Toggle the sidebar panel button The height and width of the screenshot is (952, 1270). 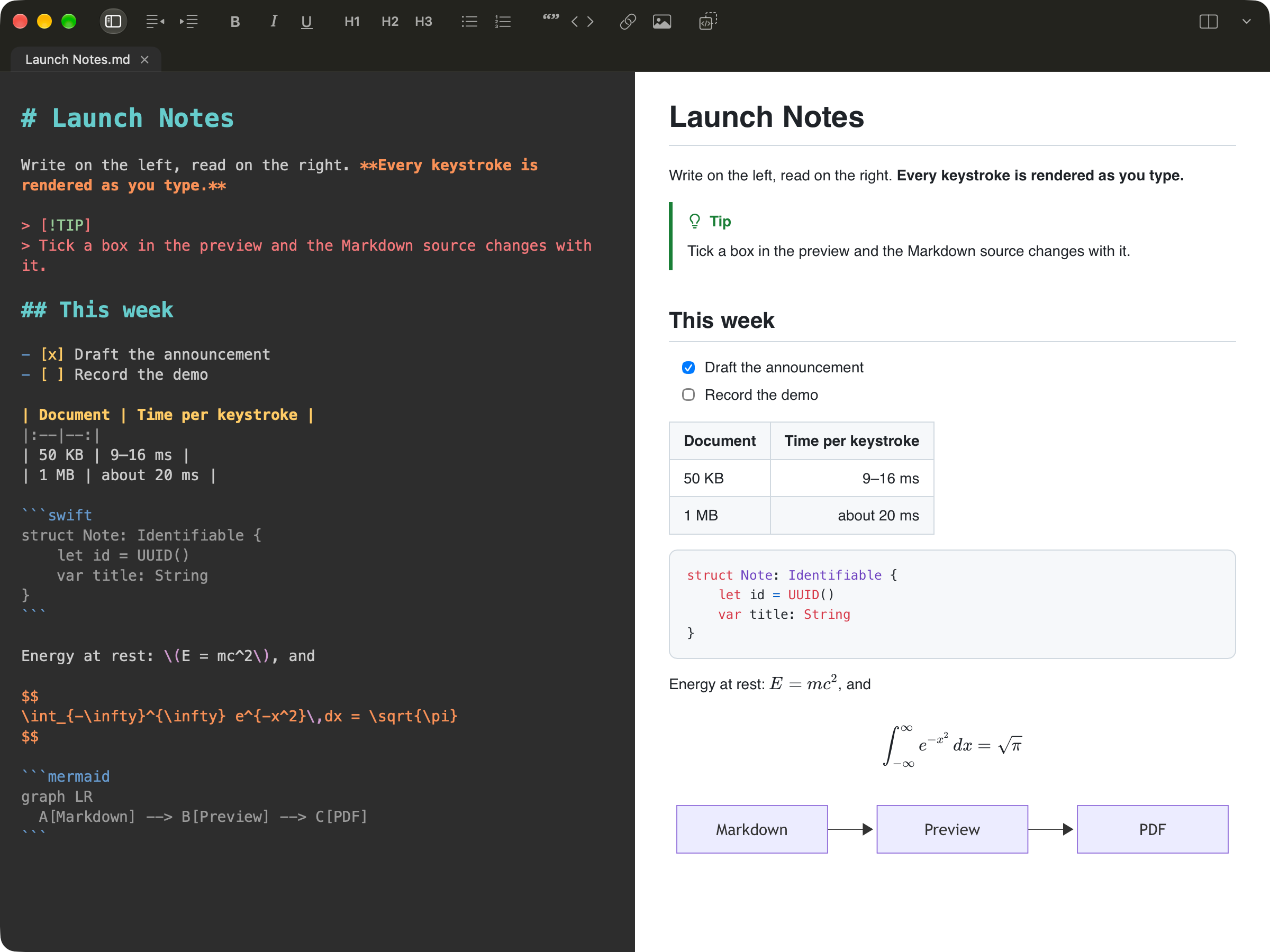pos(113,22)
